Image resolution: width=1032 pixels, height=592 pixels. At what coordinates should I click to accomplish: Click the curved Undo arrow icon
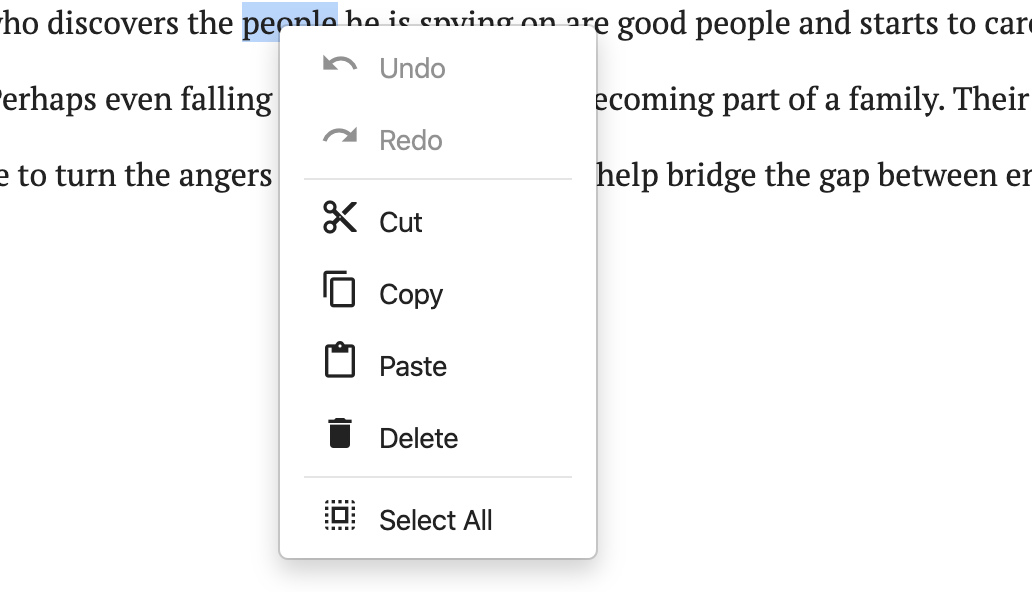[x=340, y=65]
